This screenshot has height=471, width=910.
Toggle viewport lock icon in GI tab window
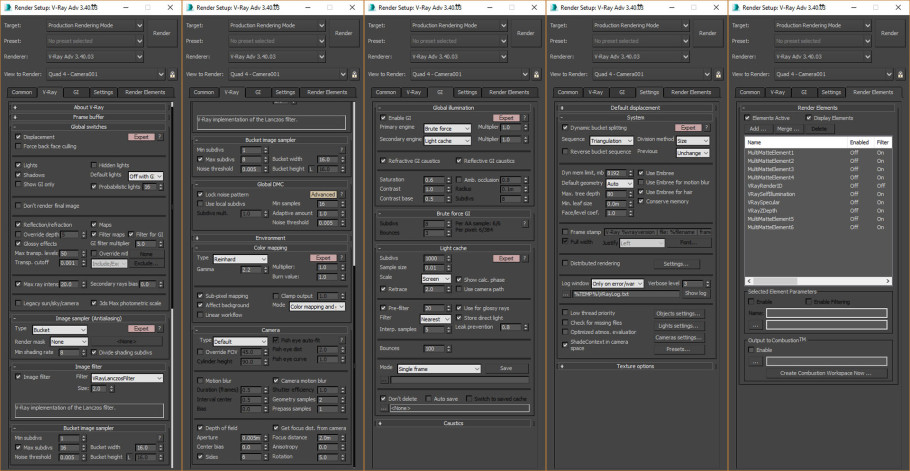[536, 74]
